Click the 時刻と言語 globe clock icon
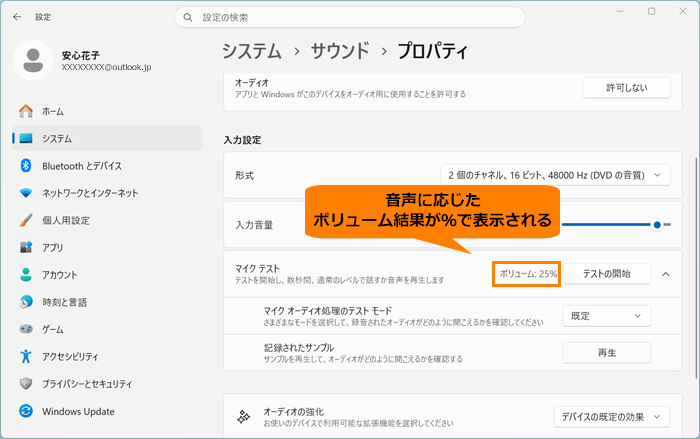This screenshot has height=439, width=700. tap(26, 302)
